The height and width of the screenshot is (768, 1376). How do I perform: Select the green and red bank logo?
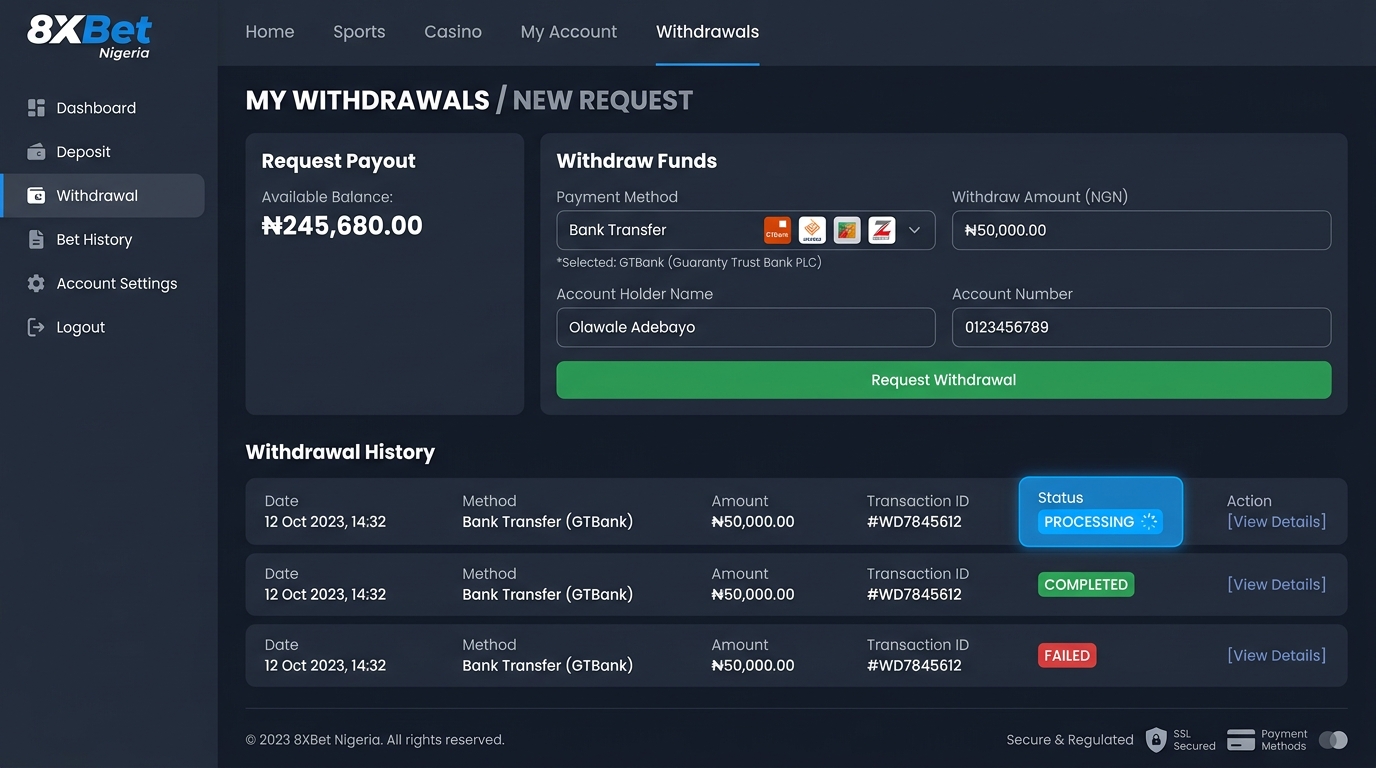pyautogui.click(x=847, y=230)
